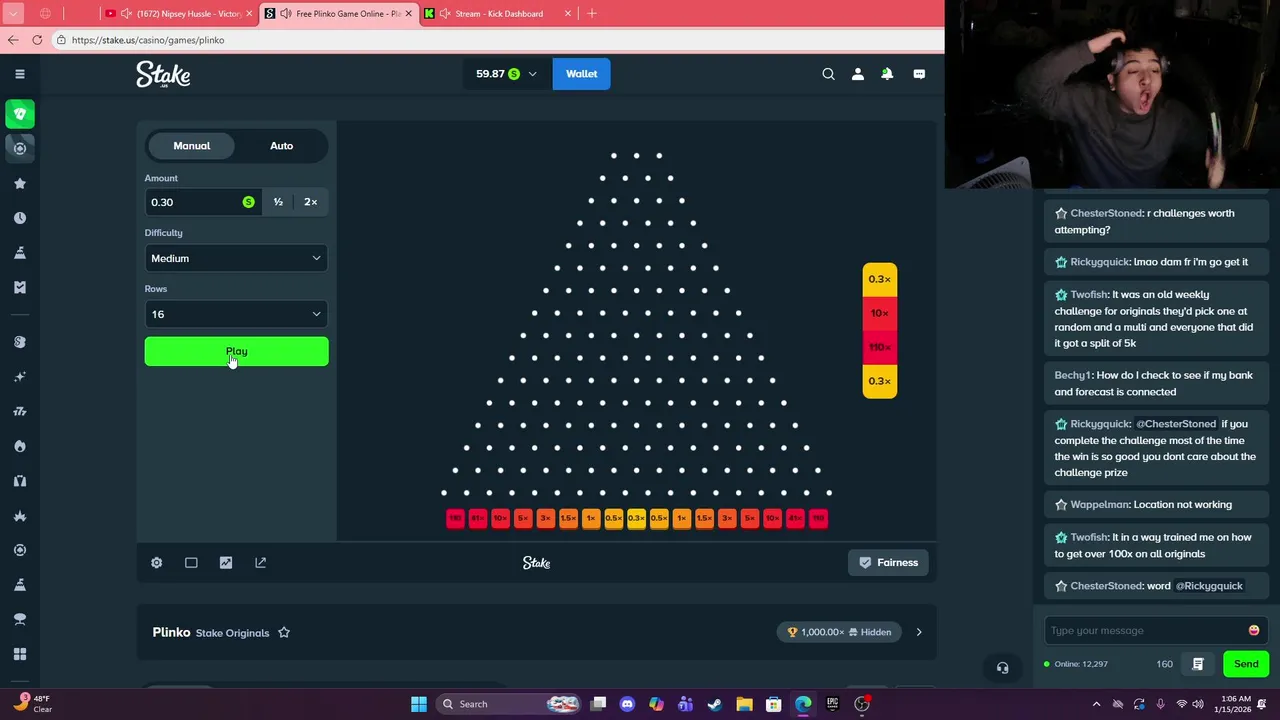Click the Windows Start button
Viewport: 1280px width, 720px height.
click(x=419, y=704)
